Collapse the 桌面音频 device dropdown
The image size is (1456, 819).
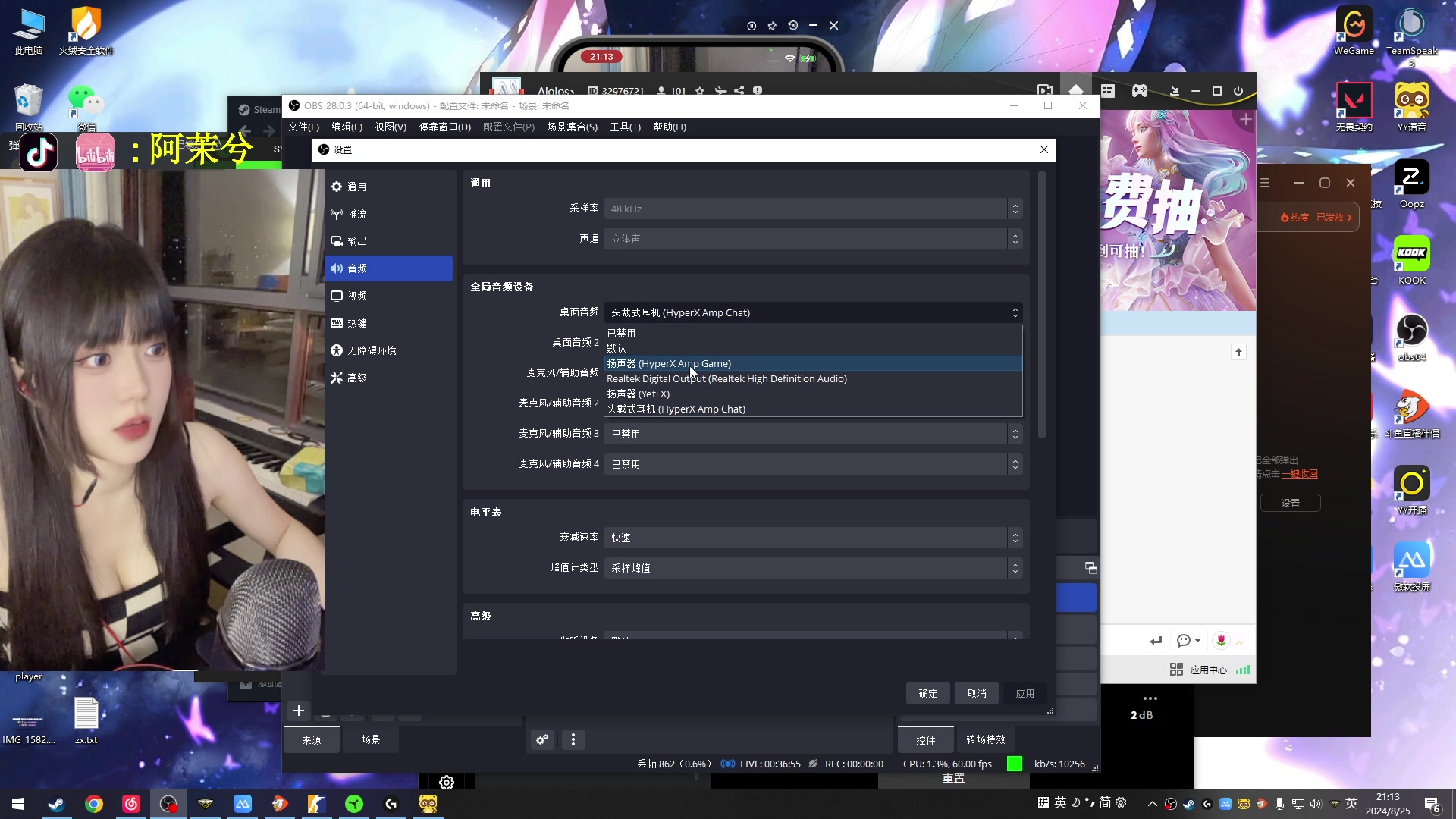813,312
